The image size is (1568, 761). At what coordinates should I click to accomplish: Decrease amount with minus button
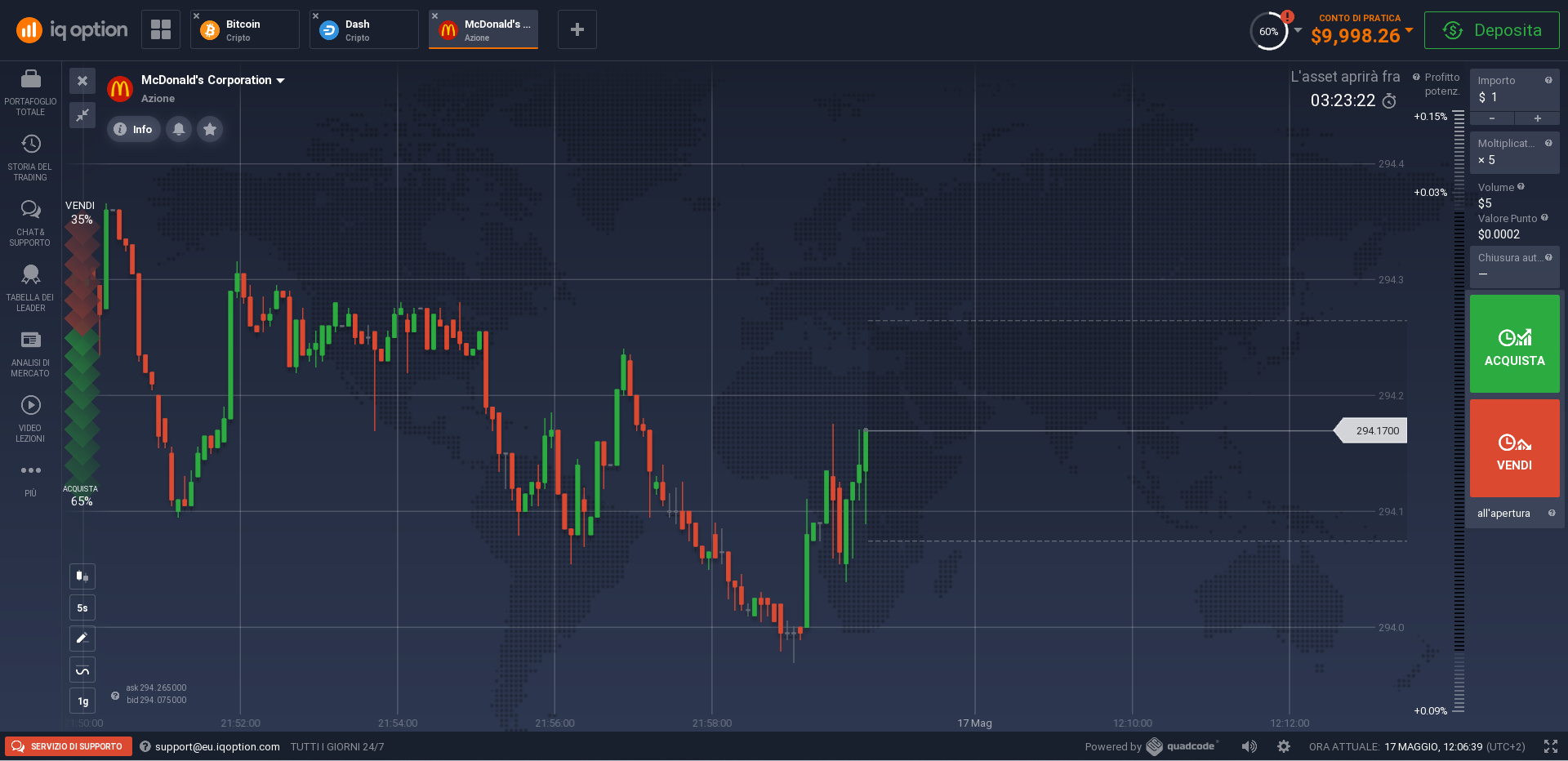pos(1492,119)
